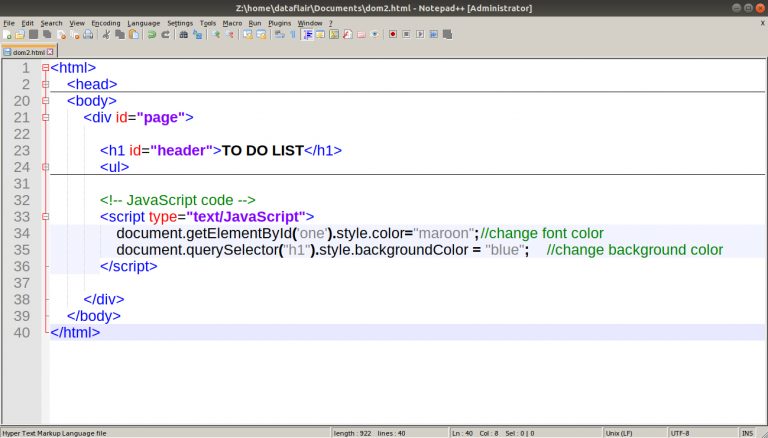The height and width of the screenshot is (438, 768).
Task: Stop macro recording button
Action: tap(406, 34)
